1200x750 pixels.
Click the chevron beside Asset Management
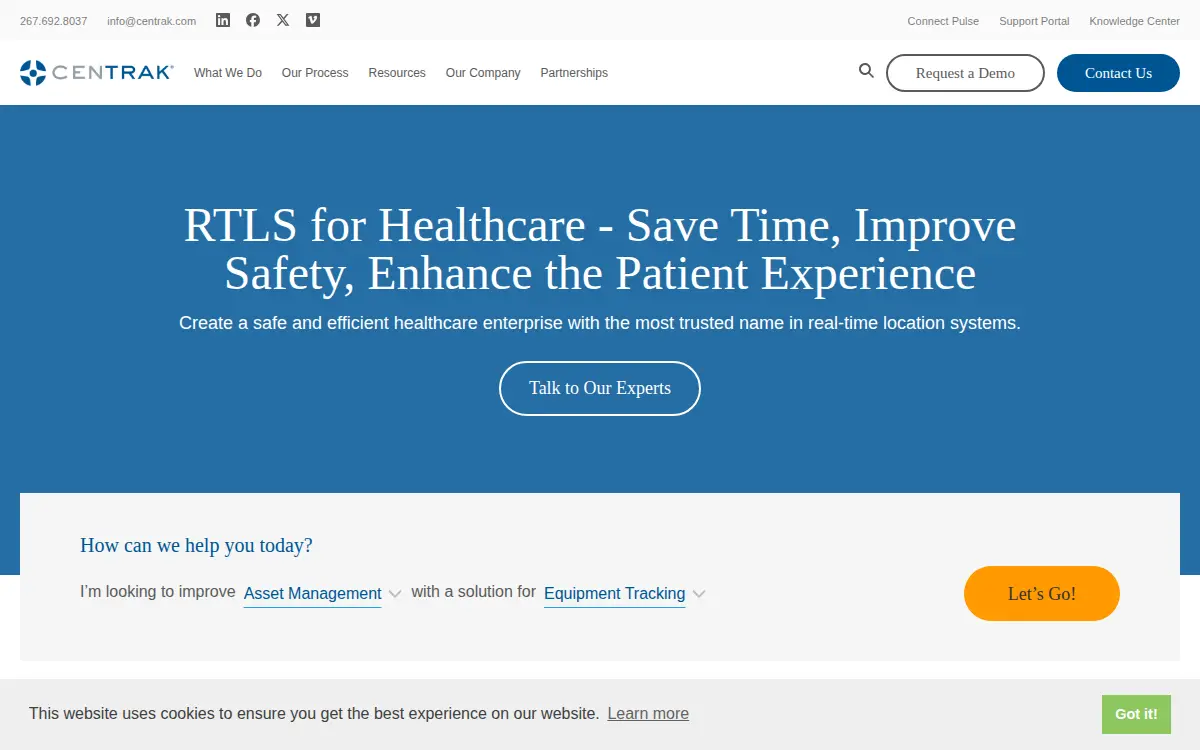point(395,594)
